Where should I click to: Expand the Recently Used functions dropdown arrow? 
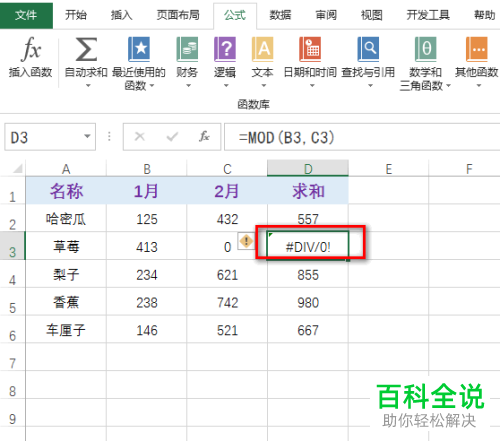[152, 86]
